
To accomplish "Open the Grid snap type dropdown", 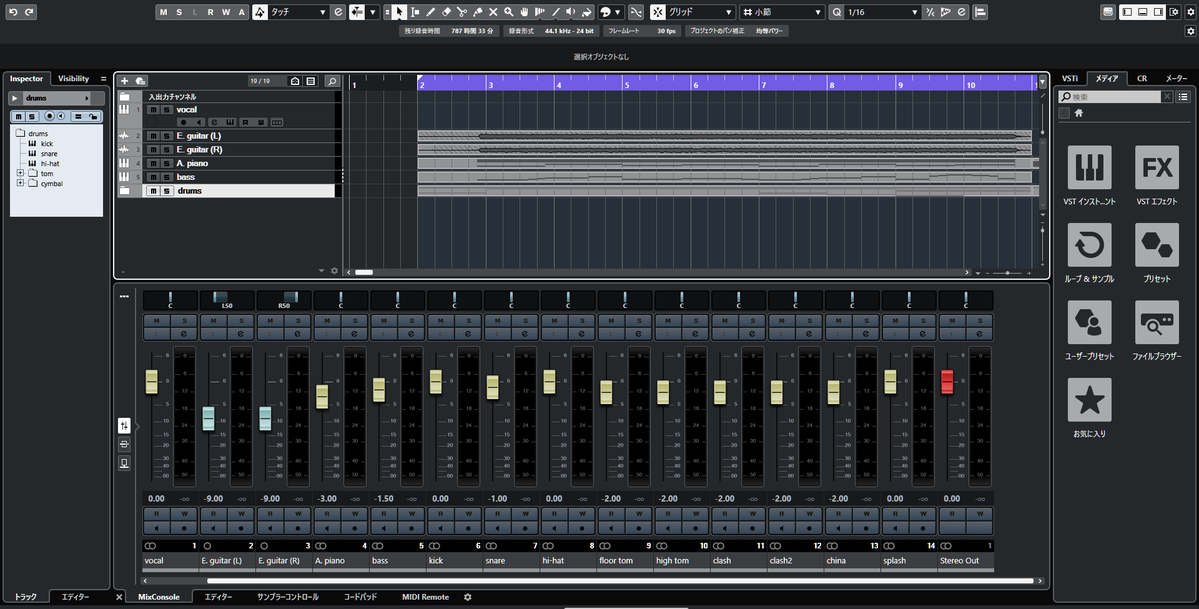I will pyautogui.click(x=701, y=12).
